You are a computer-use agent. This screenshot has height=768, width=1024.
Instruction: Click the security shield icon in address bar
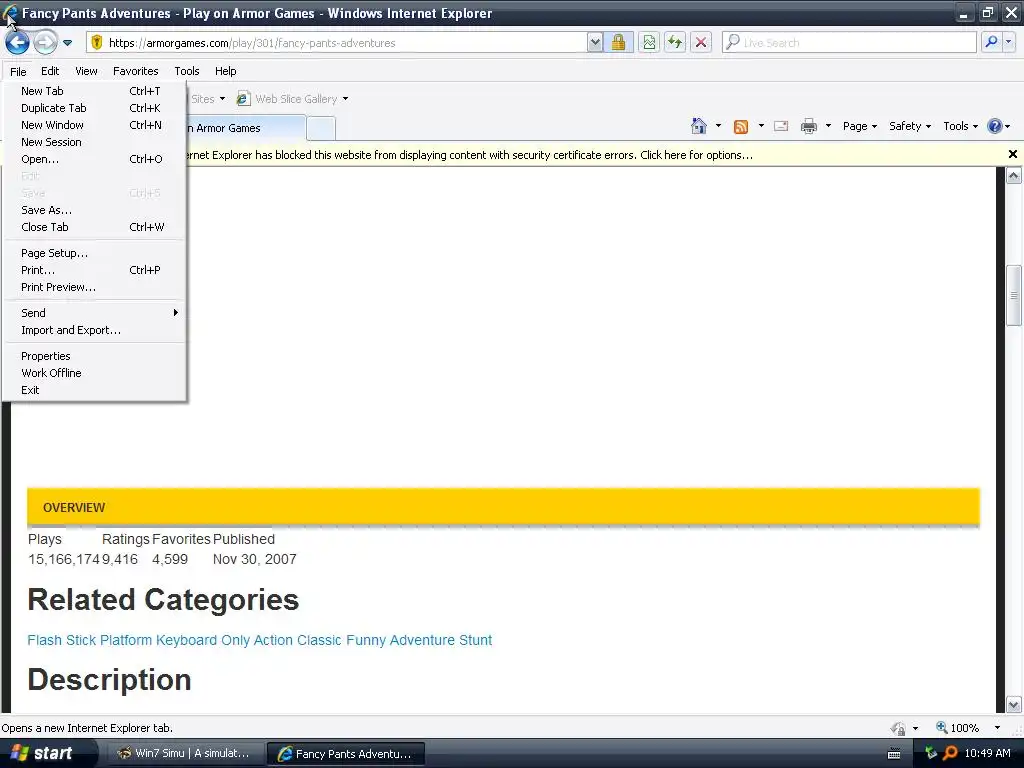[x=97, y=43]
